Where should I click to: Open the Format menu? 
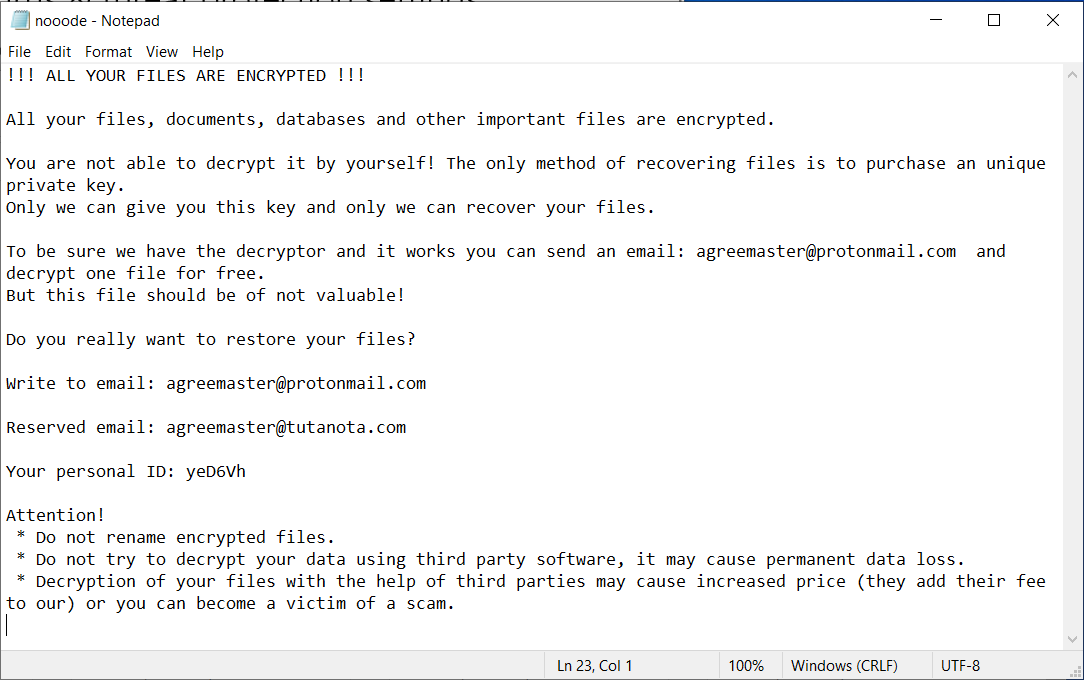(x=108, y=52)
